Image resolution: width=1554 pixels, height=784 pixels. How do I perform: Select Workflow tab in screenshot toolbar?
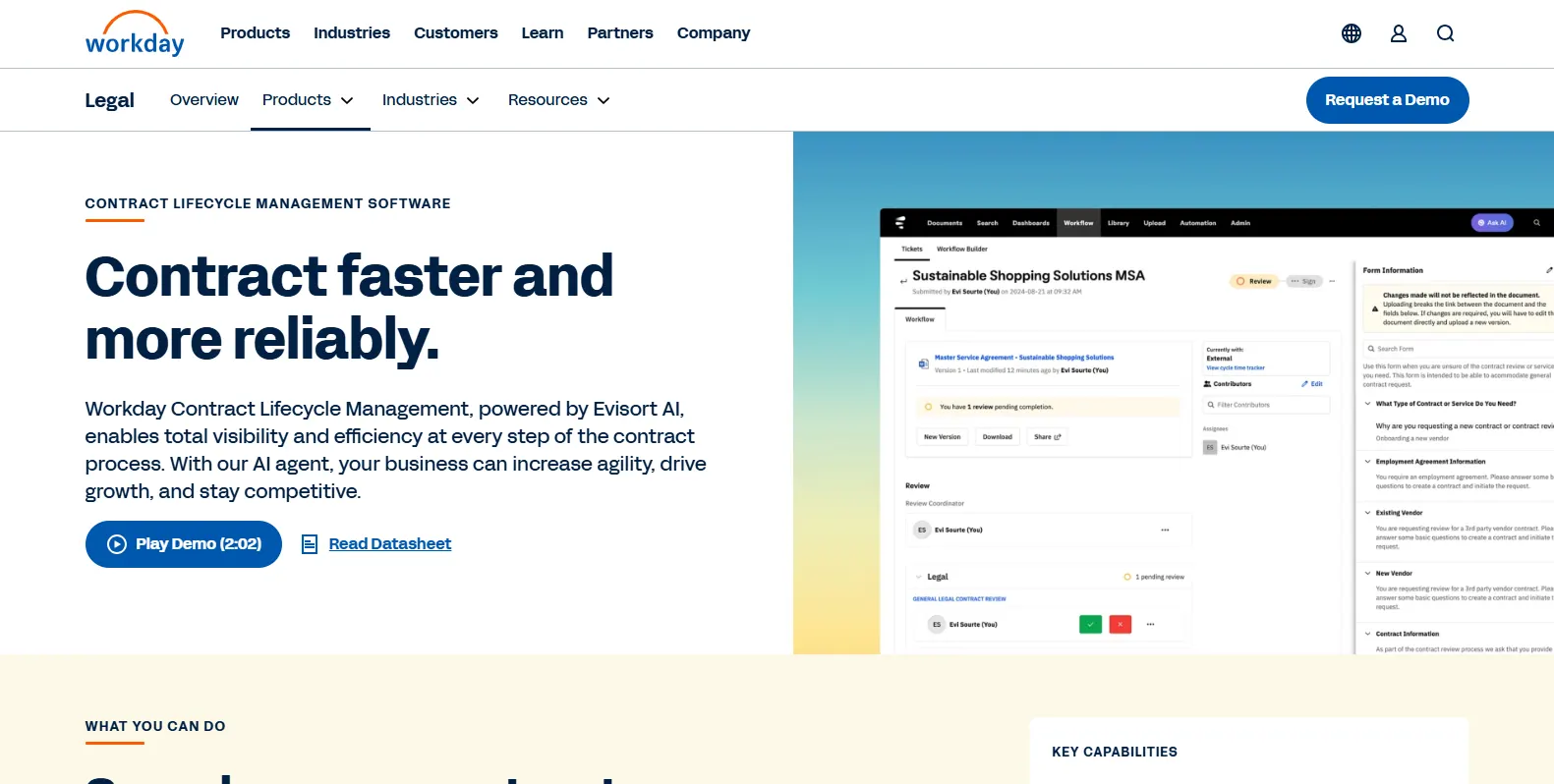tap(1078, 223)
